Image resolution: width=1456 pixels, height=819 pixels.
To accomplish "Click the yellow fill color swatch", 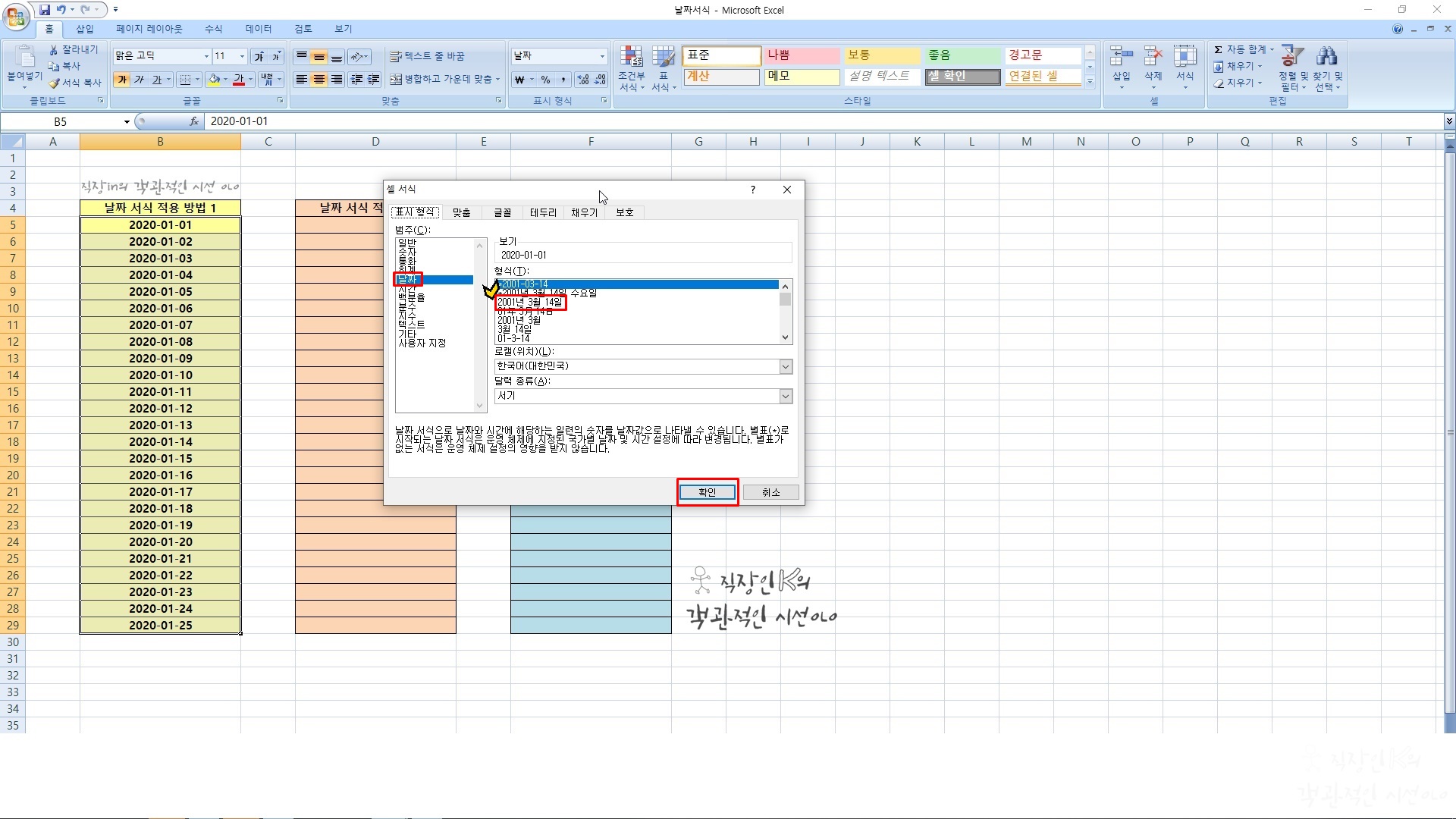I will (214, 80).
